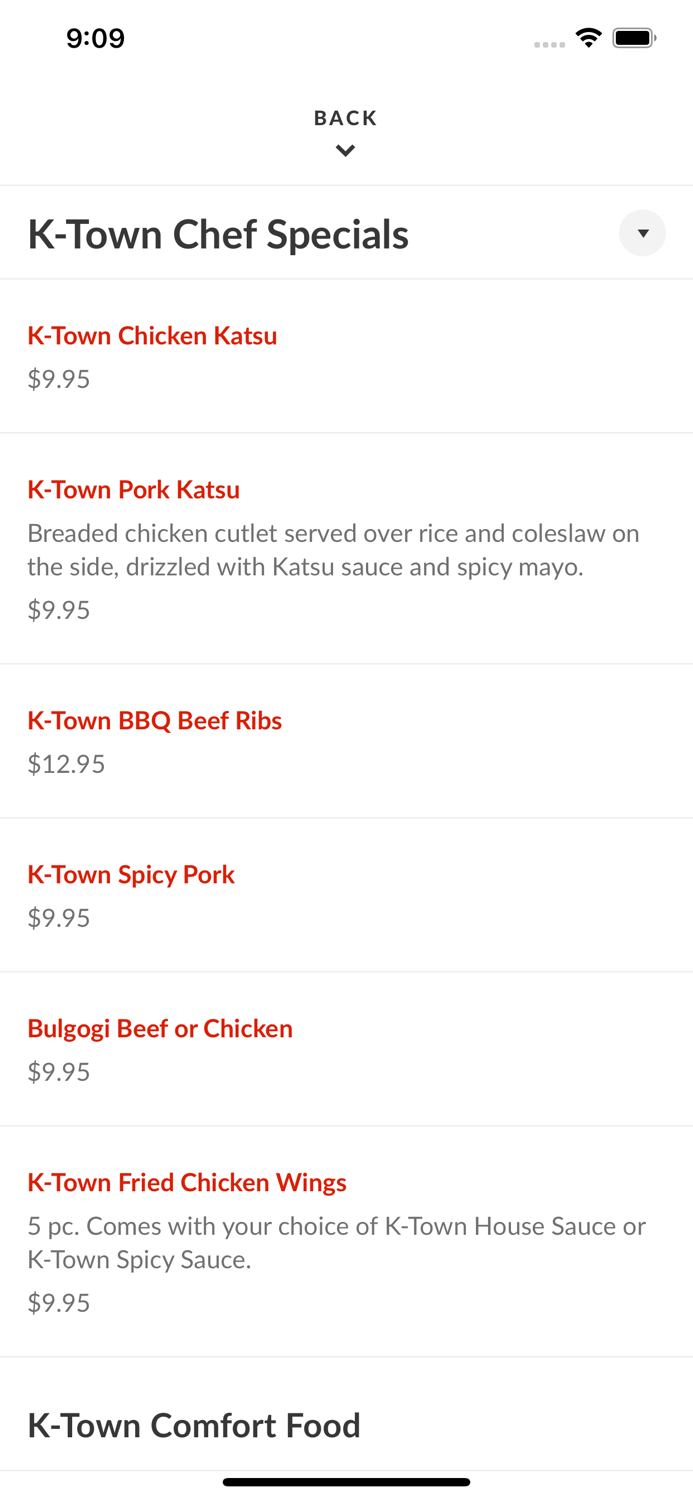Screen dimensions: 693x1500
Task: Open K-Town BBQ Beef Ribs
Action: [154, 721]
